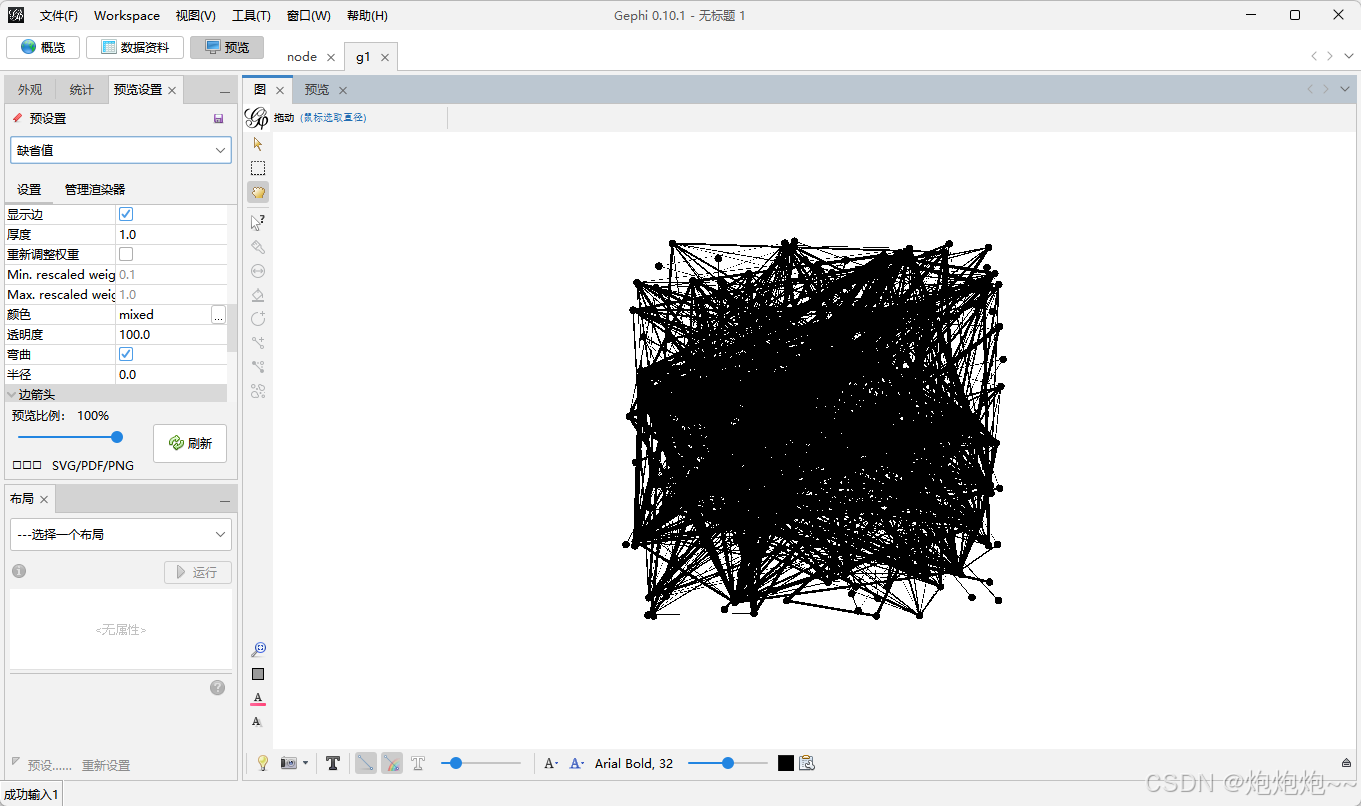Open the 外观 appearance tab
Viewport: 1361px width, 806px height.
coord(30,89)
